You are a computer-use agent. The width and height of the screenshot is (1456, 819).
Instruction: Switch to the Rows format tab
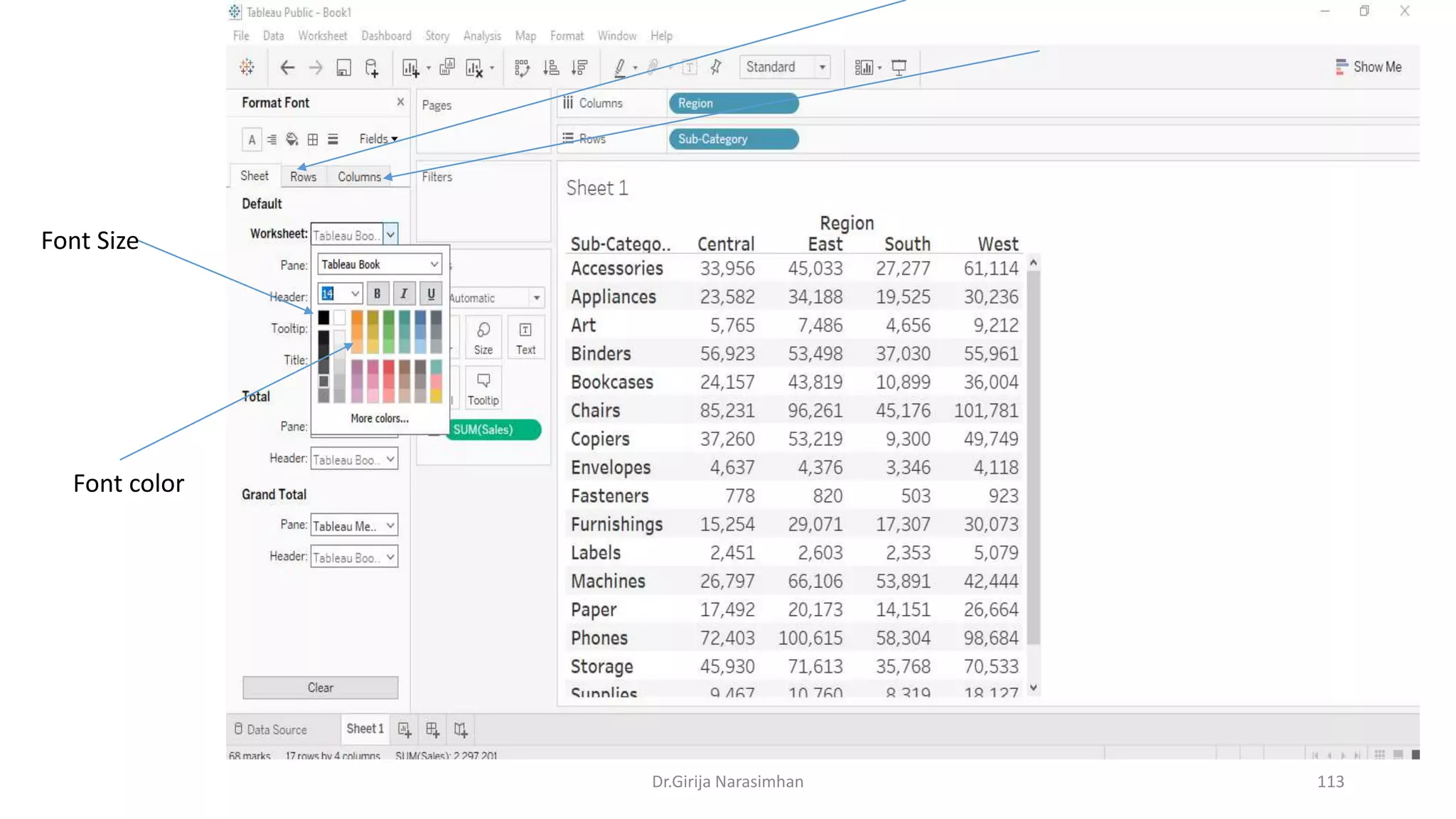tap(303, 177)
